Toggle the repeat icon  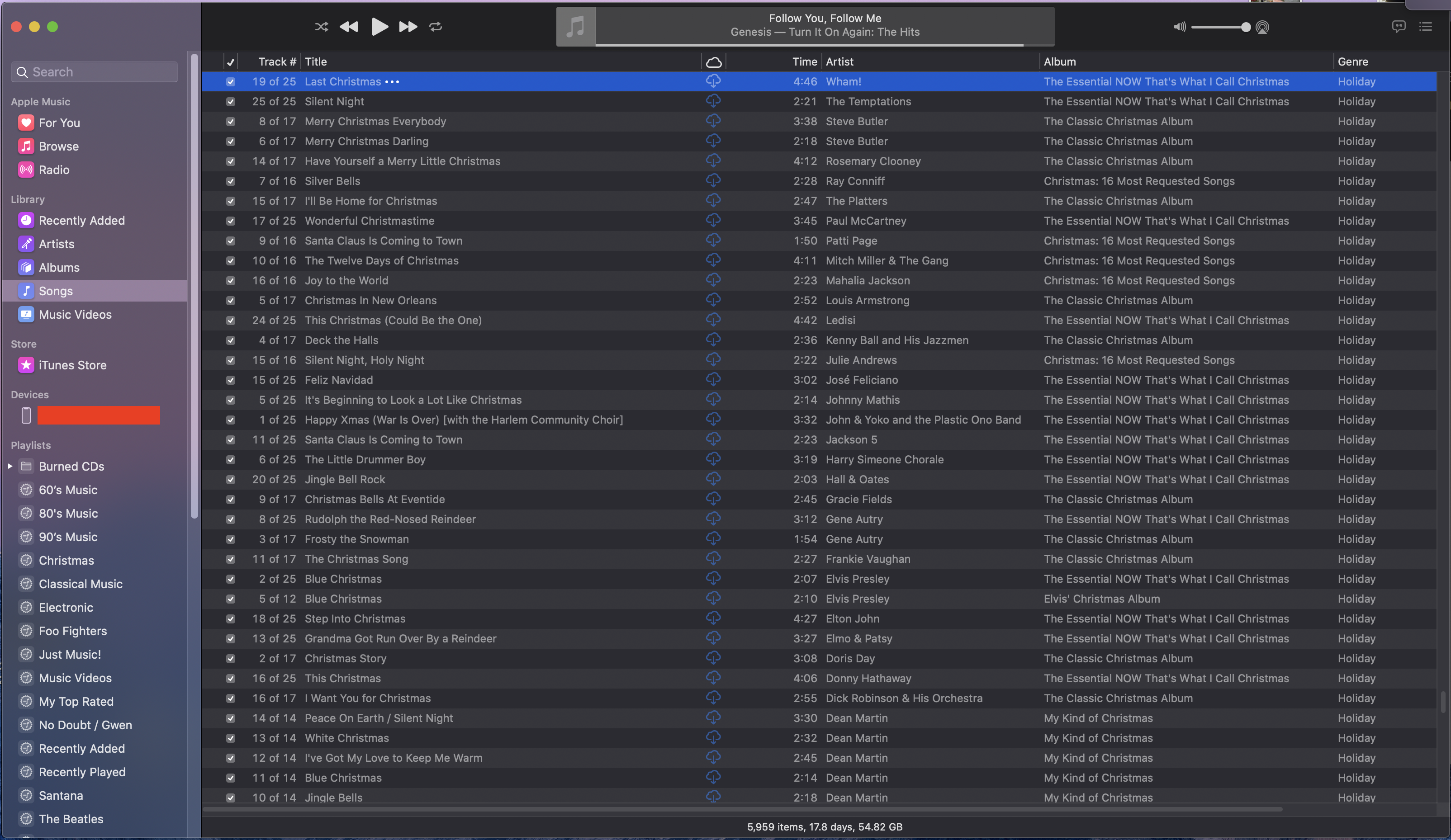435,27
